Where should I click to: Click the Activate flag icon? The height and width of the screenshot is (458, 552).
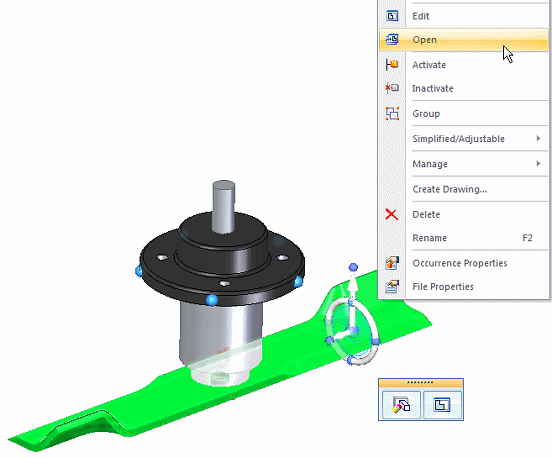click(392, 64)
